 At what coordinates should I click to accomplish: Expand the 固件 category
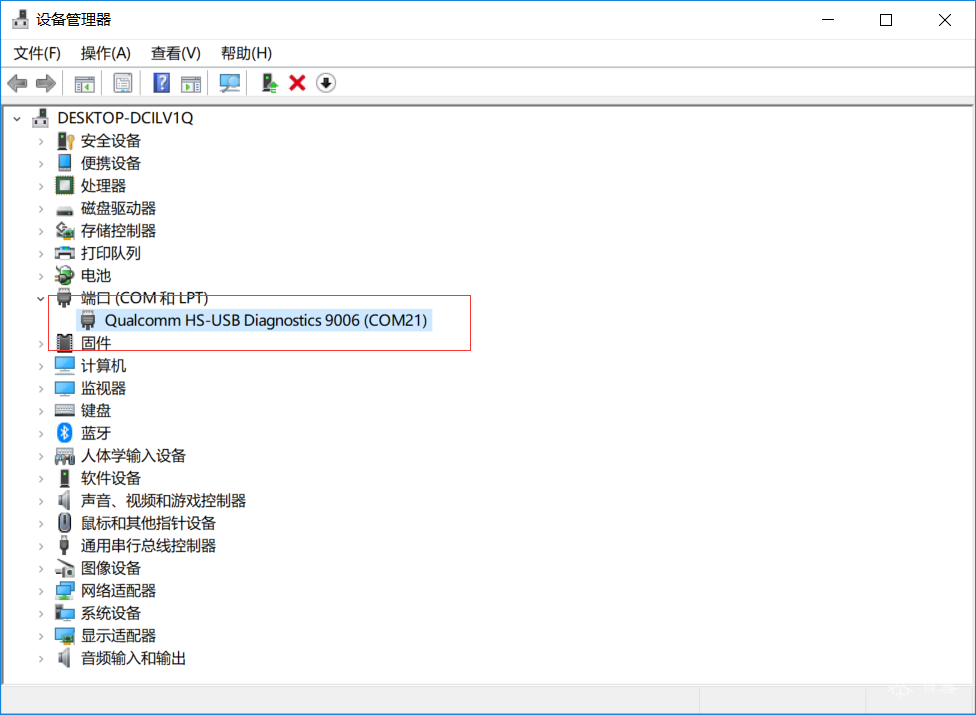(41, 343)
